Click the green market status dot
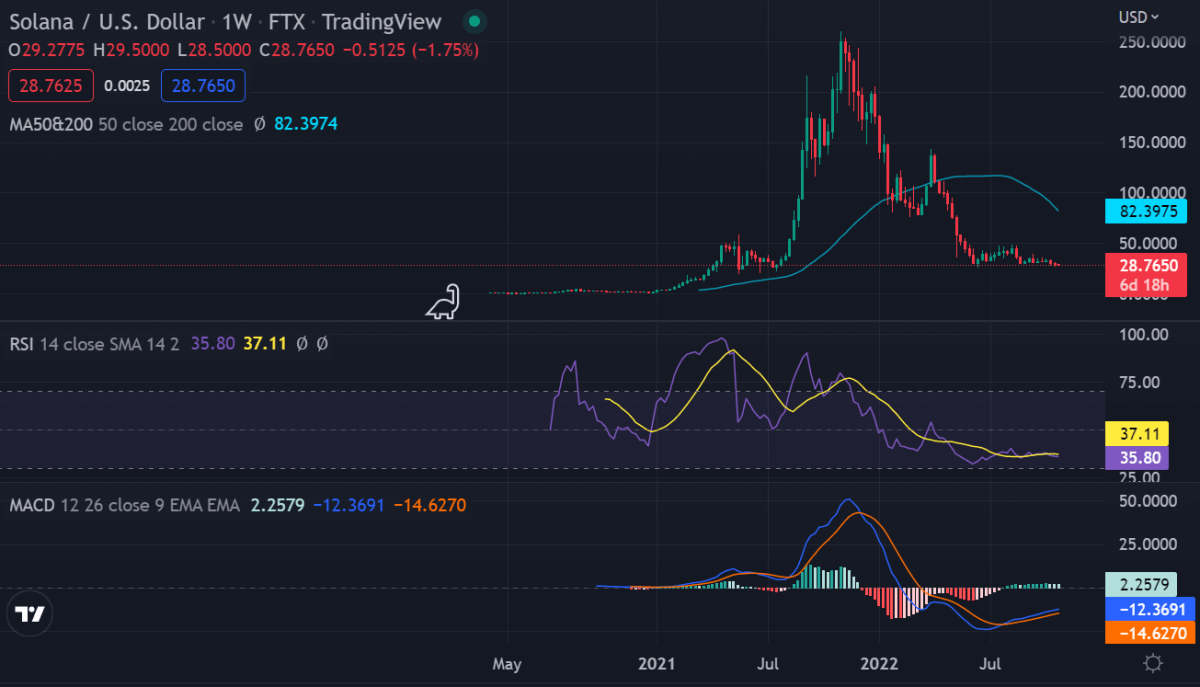The image size is (1200, 687). click(476, 21)
